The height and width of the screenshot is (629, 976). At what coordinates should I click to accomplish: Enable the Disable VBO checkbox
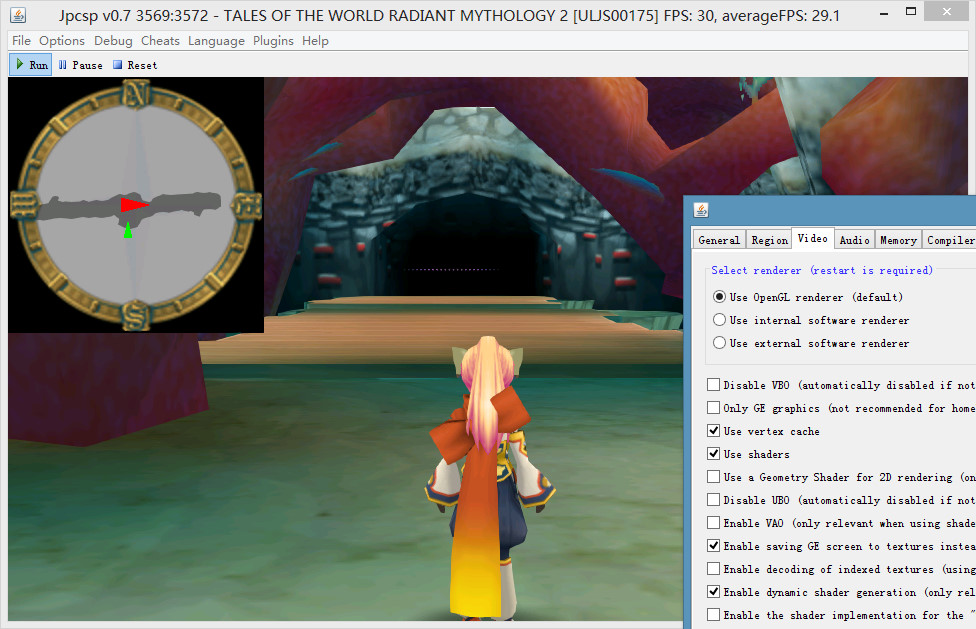click(714, 385)
